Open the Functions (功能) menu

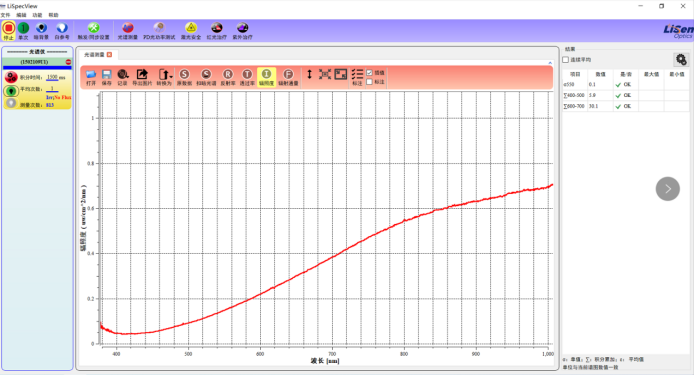(37, 15)
